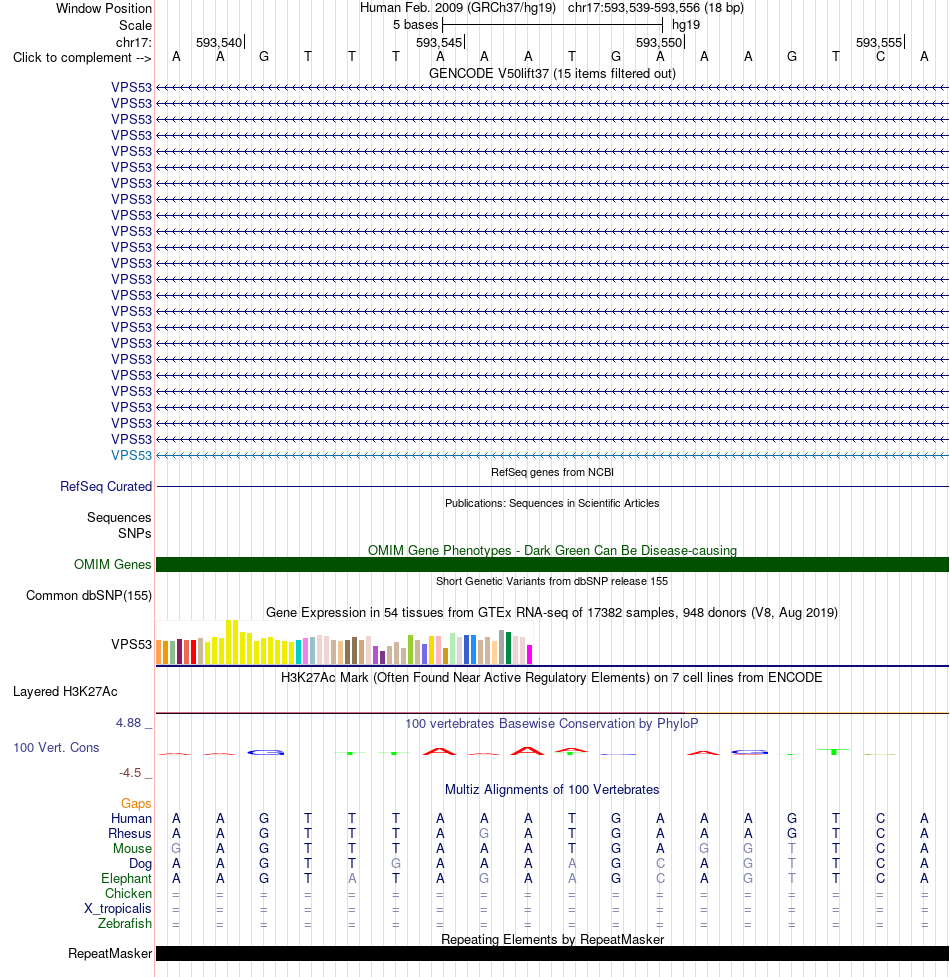Click the 593,550 ruler position marker

click(x=660, y=42)
